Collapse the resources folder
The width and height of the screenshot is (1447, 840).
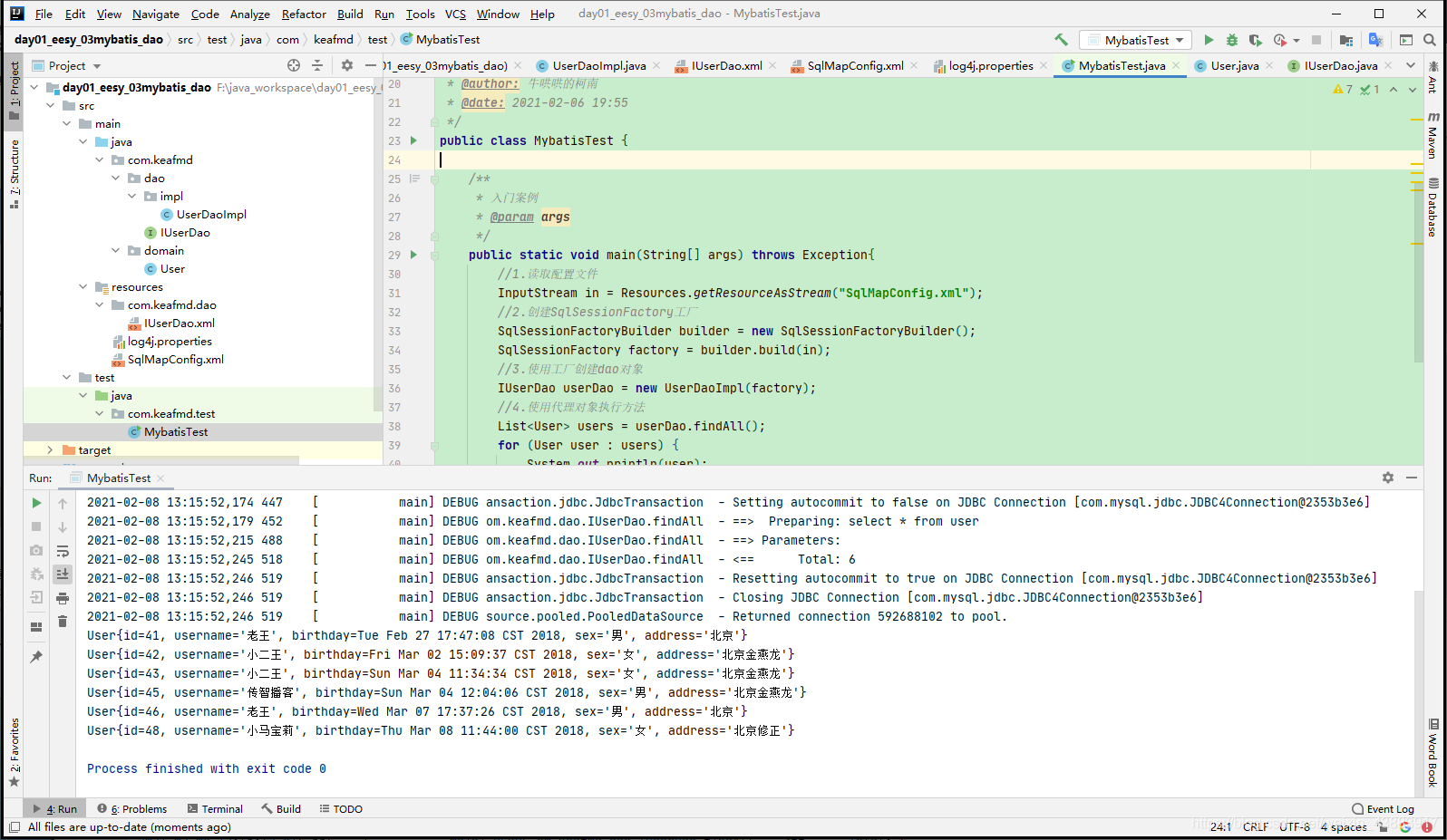tap(83, 286)
